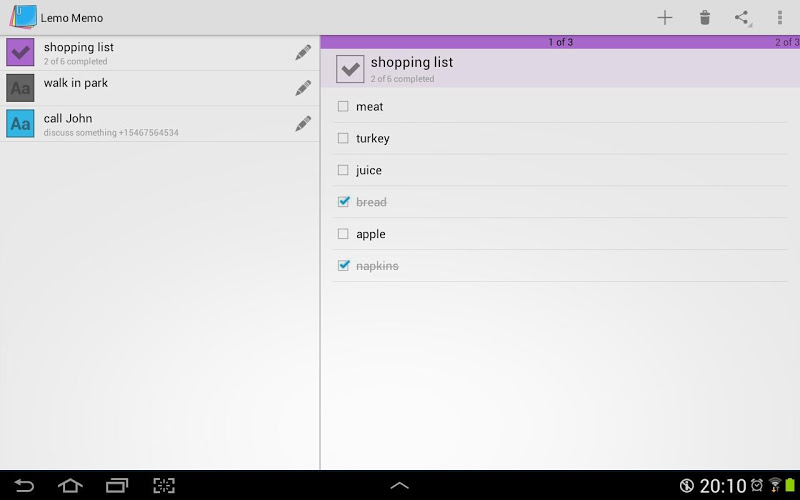The height and width of the screenshot is (500, 800).
Task: Tap the green battery icon
Action: (x=790, y=485)
